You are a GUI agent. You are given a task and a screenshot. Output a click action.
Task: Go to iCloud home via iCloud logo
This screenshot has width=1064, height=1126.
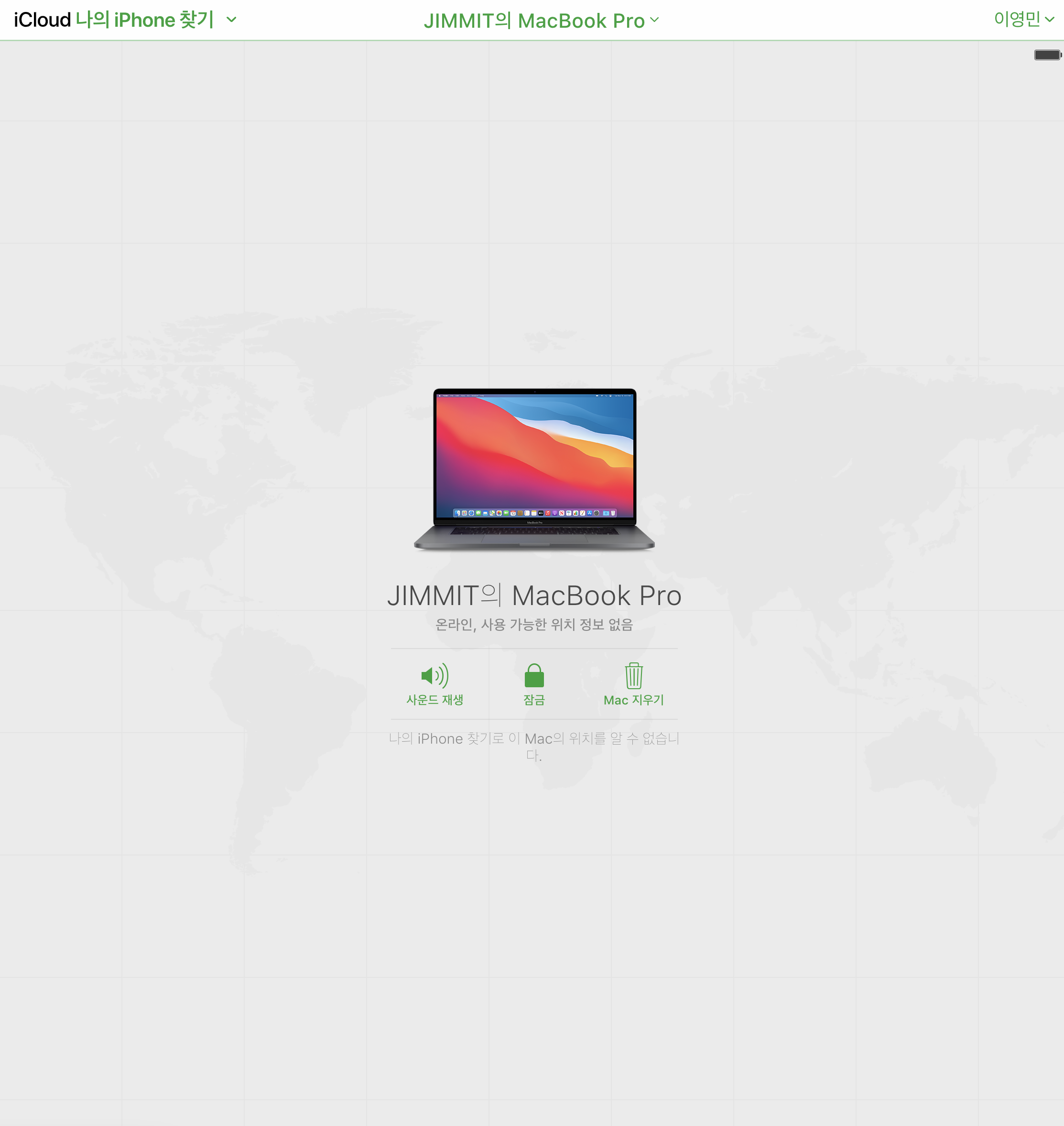tap(42, 20)
